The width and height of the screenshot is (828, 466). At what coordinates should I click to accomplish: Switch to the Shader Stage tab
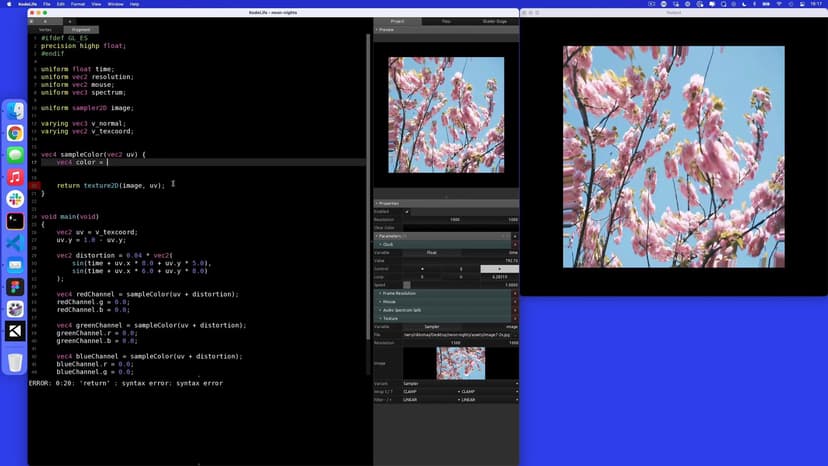(x=494, y=21)
